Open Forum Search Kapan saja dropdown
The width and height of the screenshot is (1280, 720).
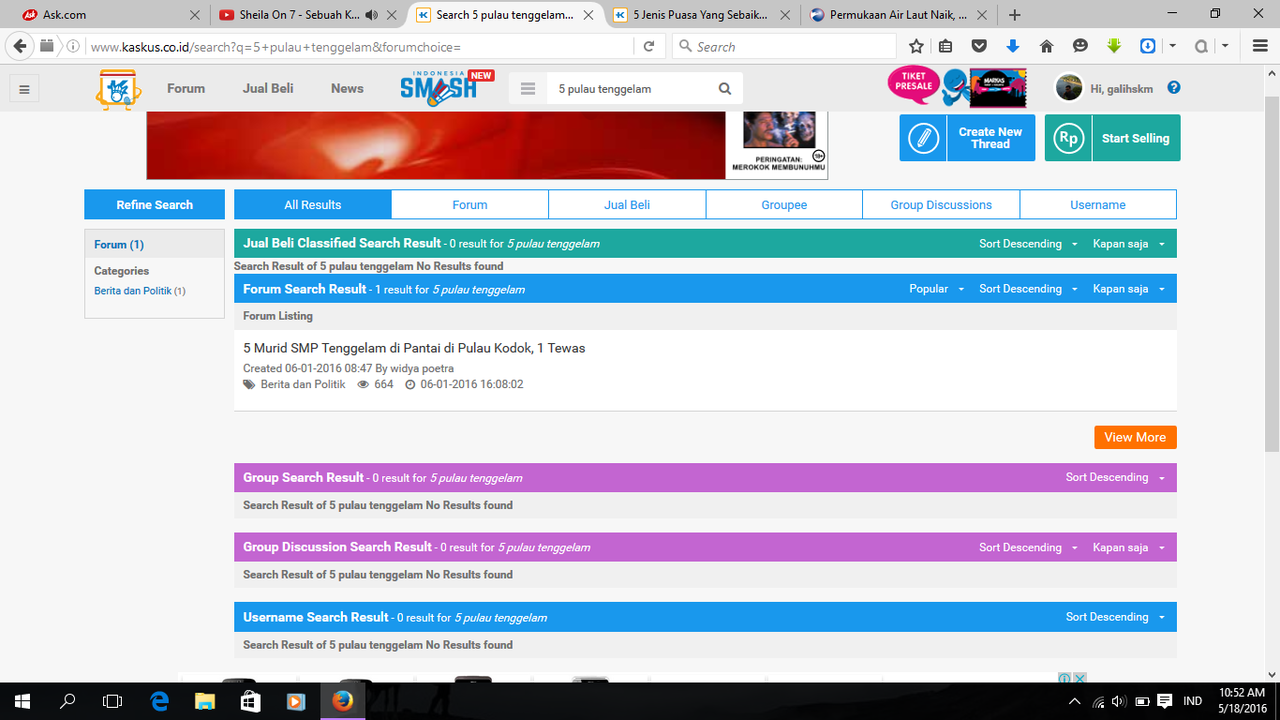pos(1129,289)
